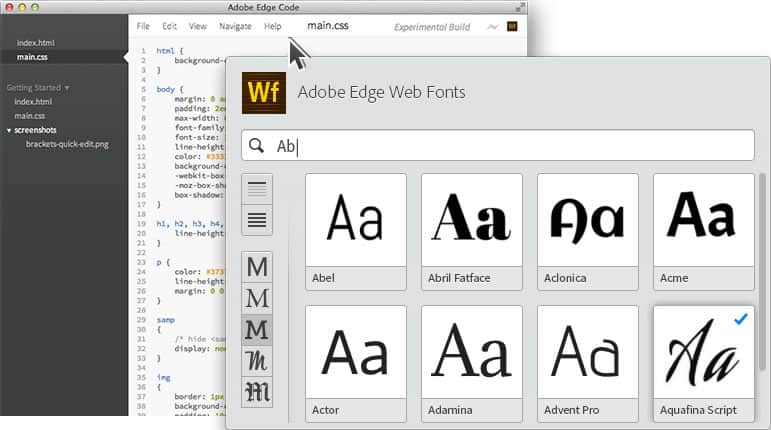
Task: Open main.css under Getting Started
Action: pos(30,116)
